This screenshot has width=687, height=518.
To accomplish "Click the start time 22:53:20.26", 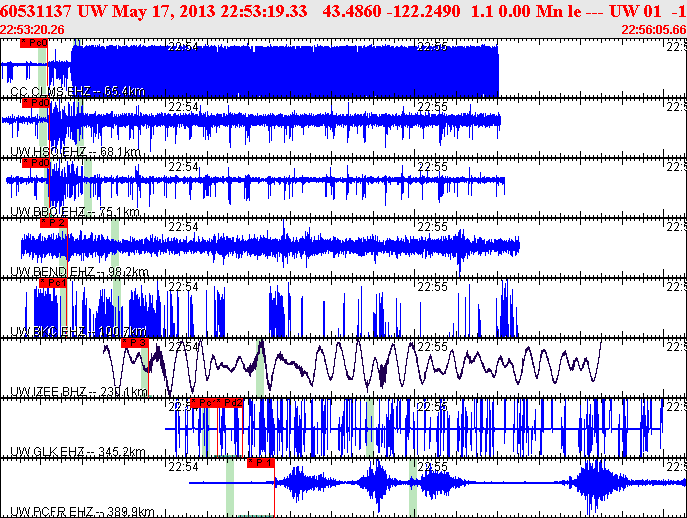I will pyautogui.click(x=32, y=29).
